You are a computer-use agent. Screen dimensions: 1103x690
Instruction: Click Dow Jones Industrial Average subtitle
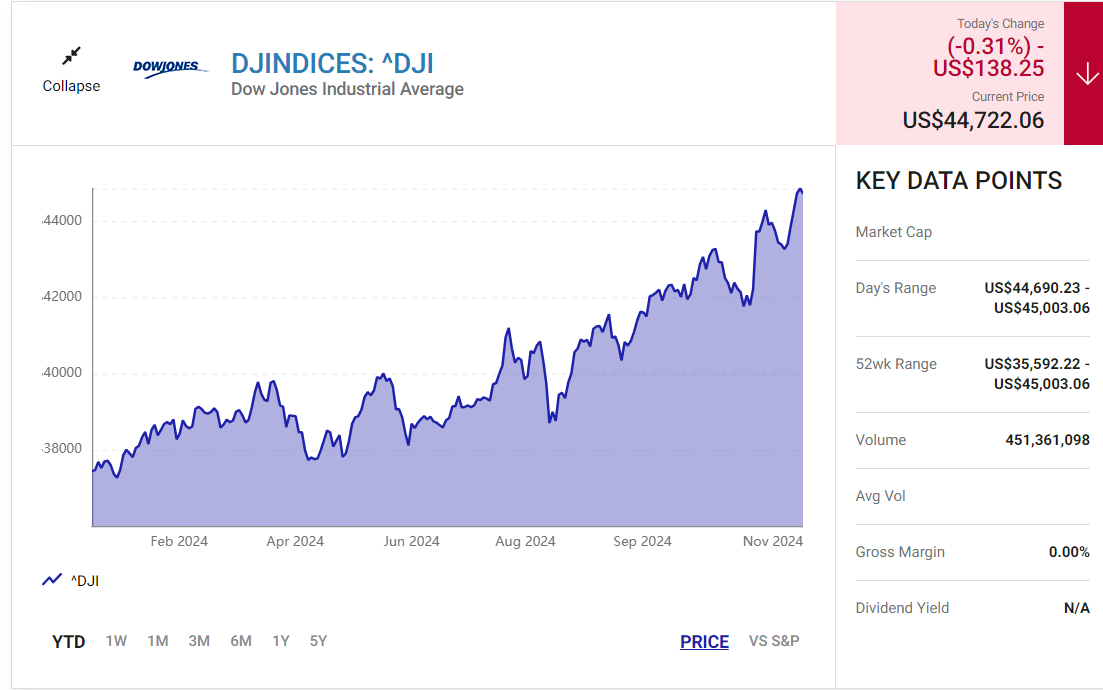(x=348, y=89)
